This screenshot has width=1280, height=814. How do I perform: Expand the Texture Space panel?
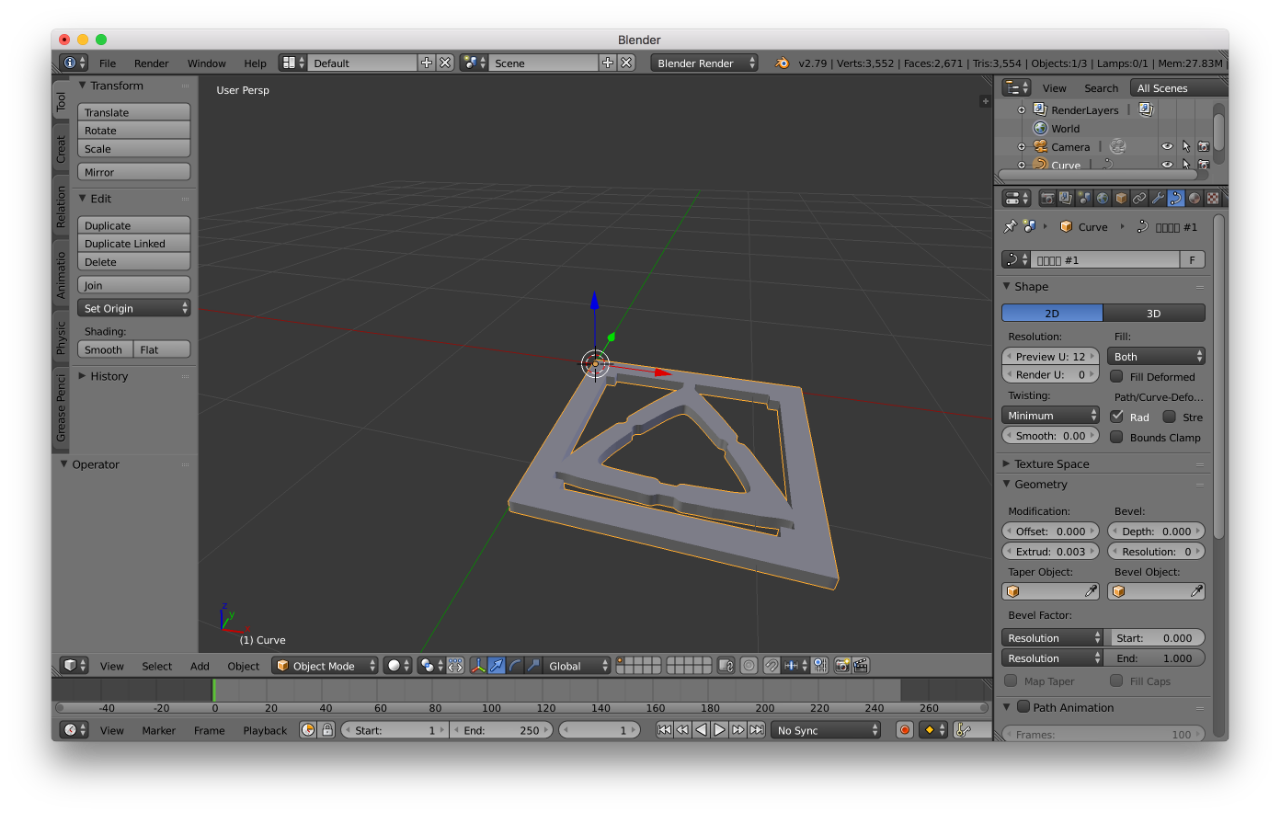[x=1051, y=464]
